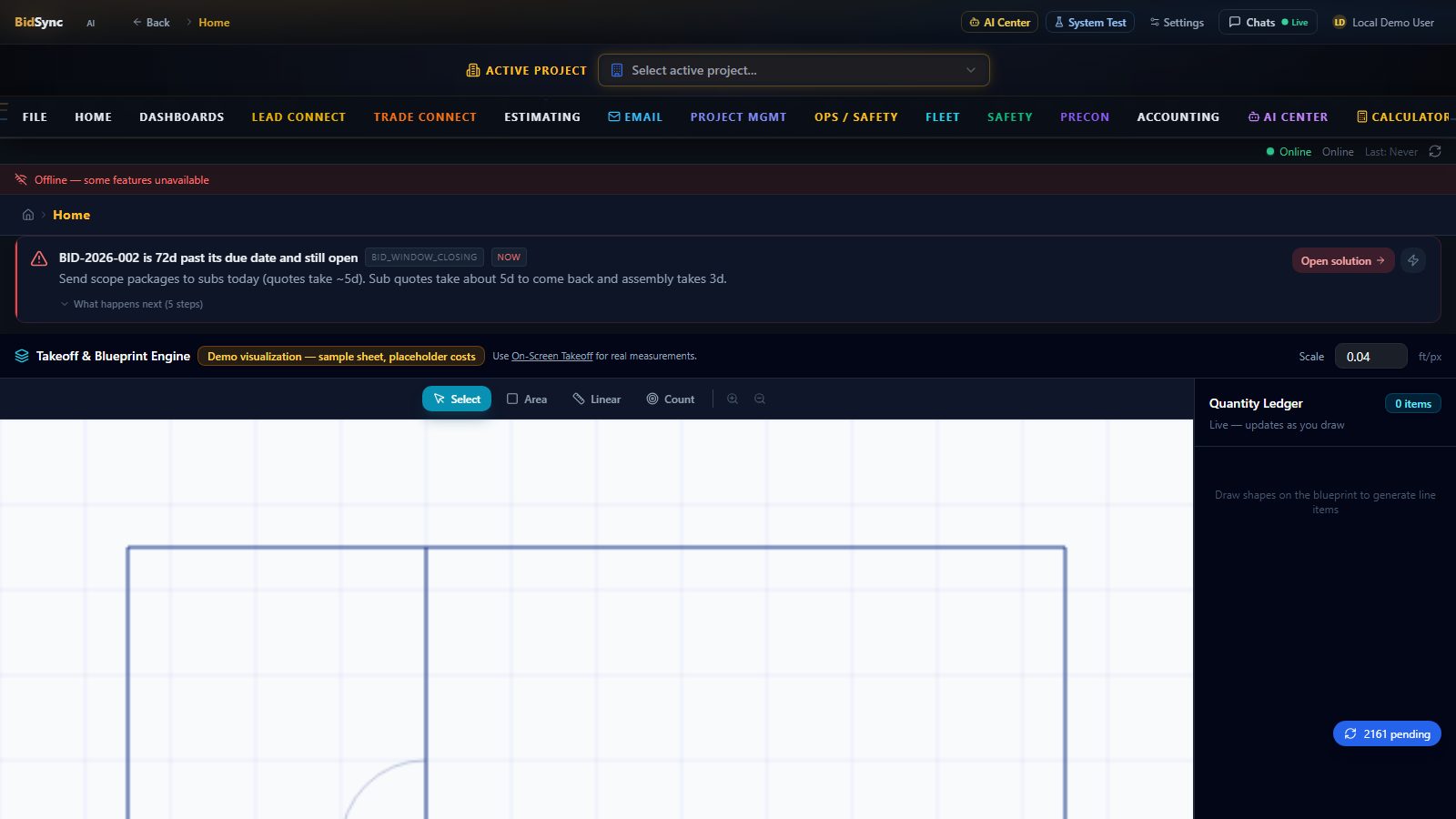
Task: Click the BID_WINDOW_CLOSING tag
Action: coord(424,258)
